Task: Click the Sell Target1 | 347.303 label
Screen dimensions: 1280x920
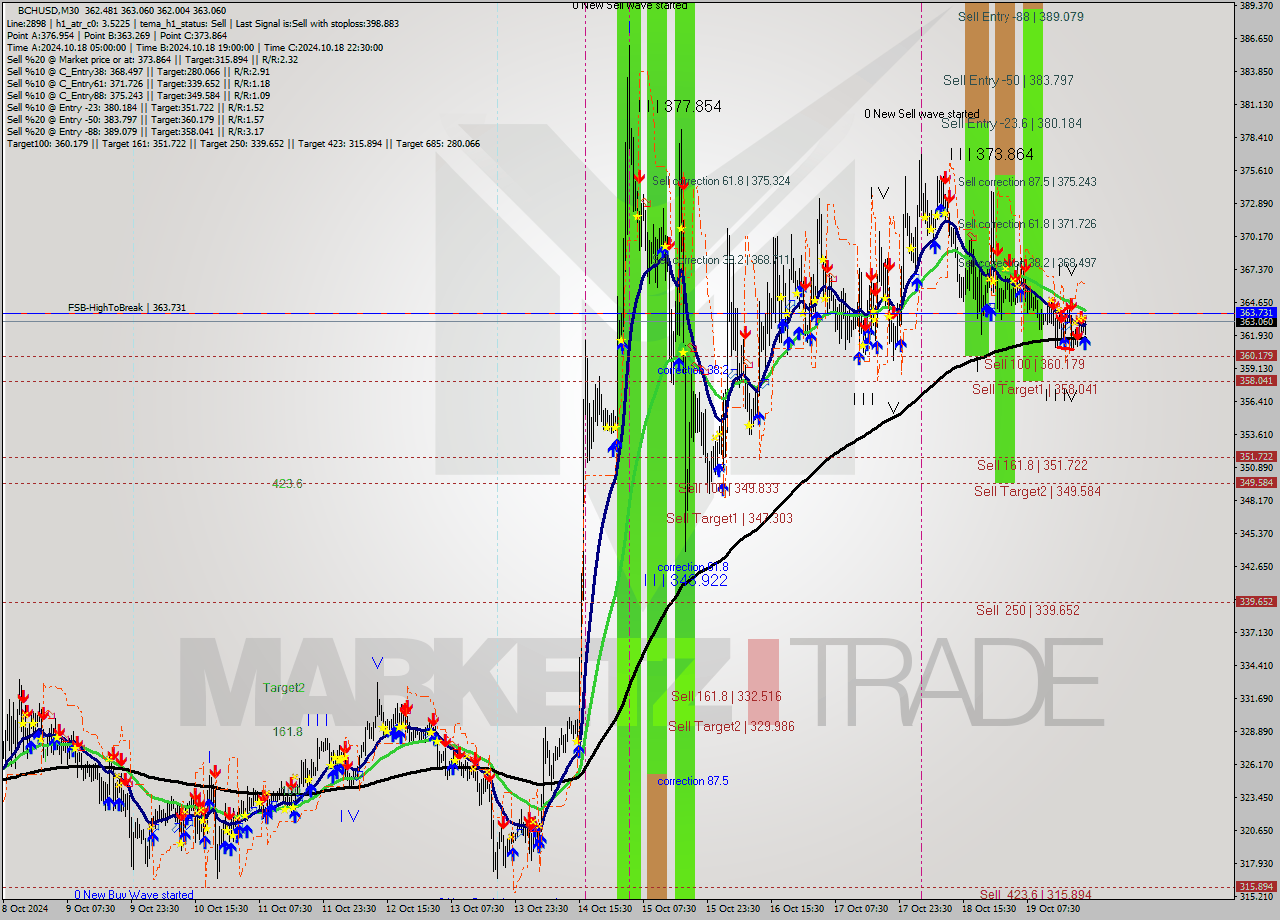Action: click(729, 518)
